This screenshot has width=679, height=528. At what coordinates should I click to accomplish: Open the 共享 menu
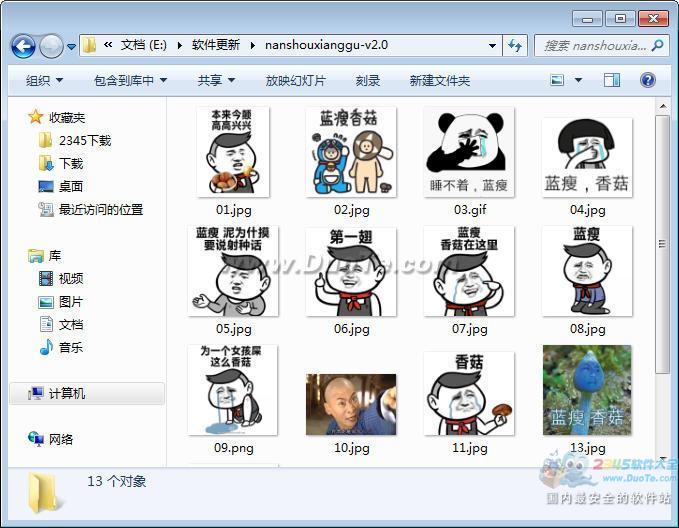(216, 81)
